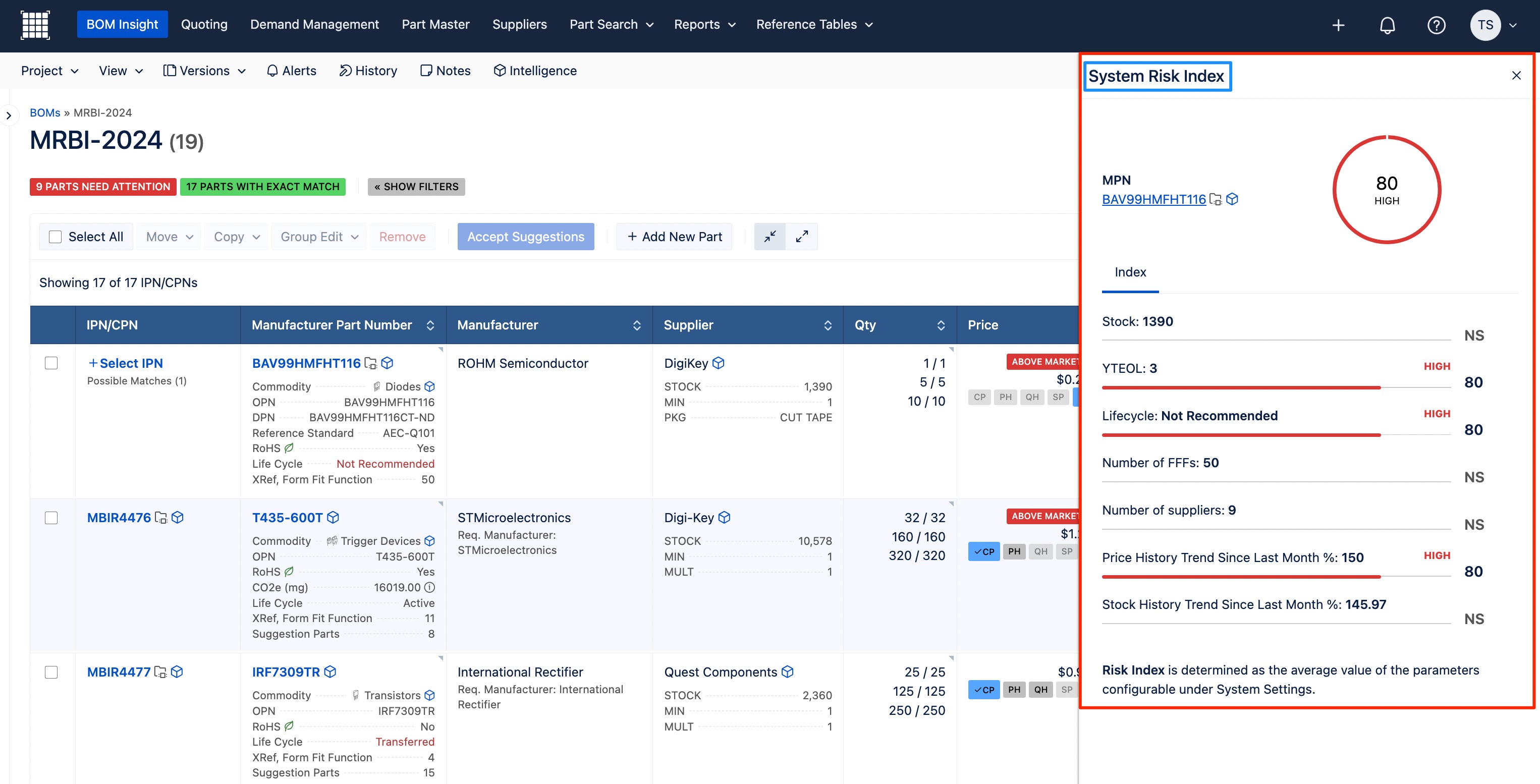The width and height of the screenshot is (1540, 784).
Task: Check the Select All checkbox
Action: tap(55, 237)
